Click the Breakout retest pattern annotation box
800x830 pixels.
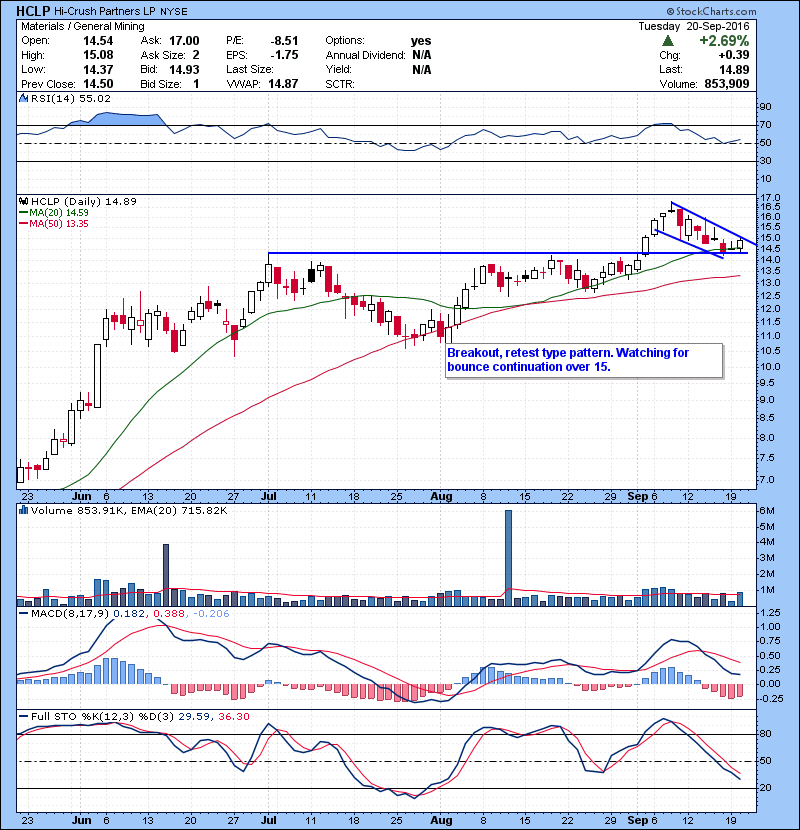(585, 360)
